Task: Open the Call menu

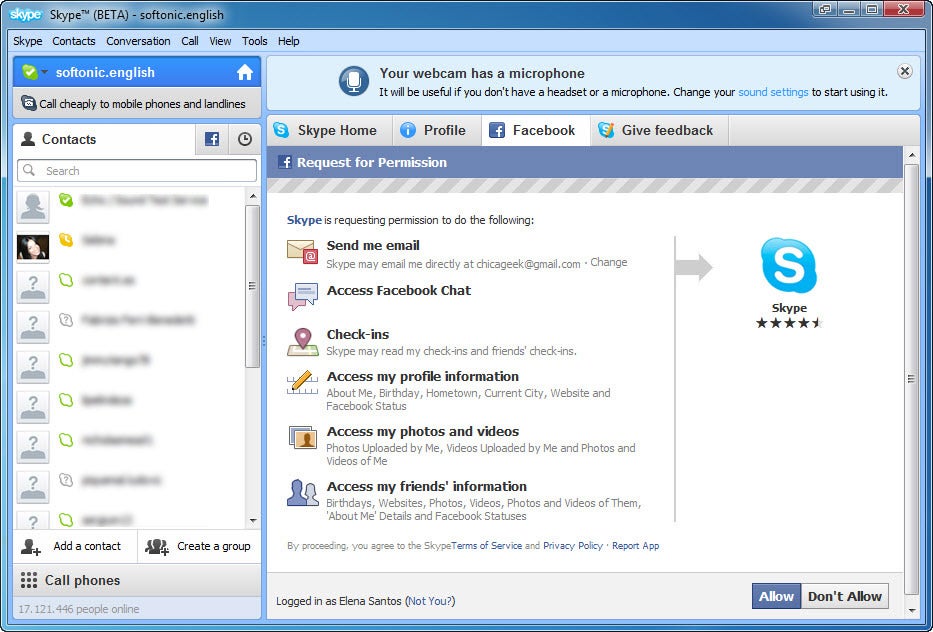Action: [190, 41]
